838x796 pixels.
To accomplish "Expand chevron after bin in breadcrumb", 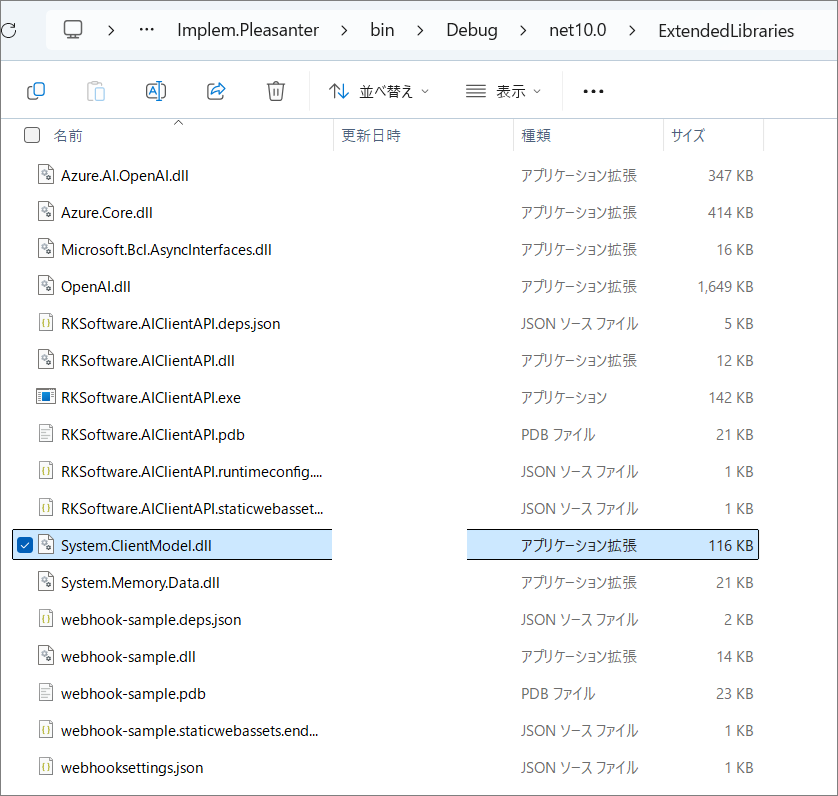I will (x=420, y=30).
